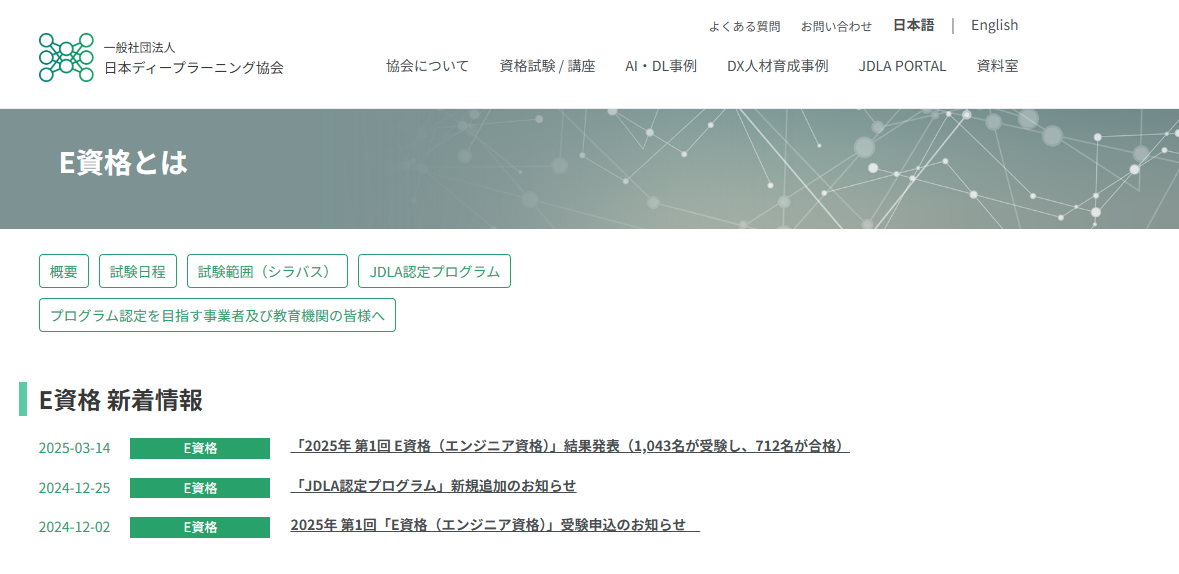Jump to 試験日程 section button
The image size is (1179, 574).
coord(138,271)
